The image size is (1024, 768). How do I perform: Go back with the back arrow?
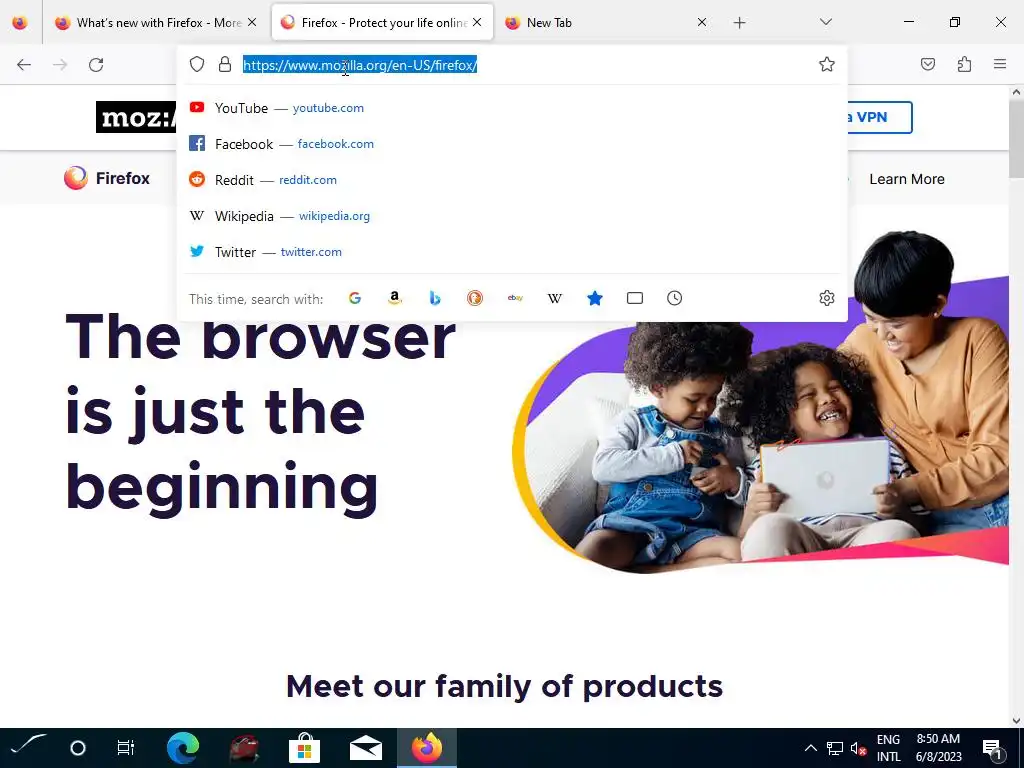pos(24,65)
